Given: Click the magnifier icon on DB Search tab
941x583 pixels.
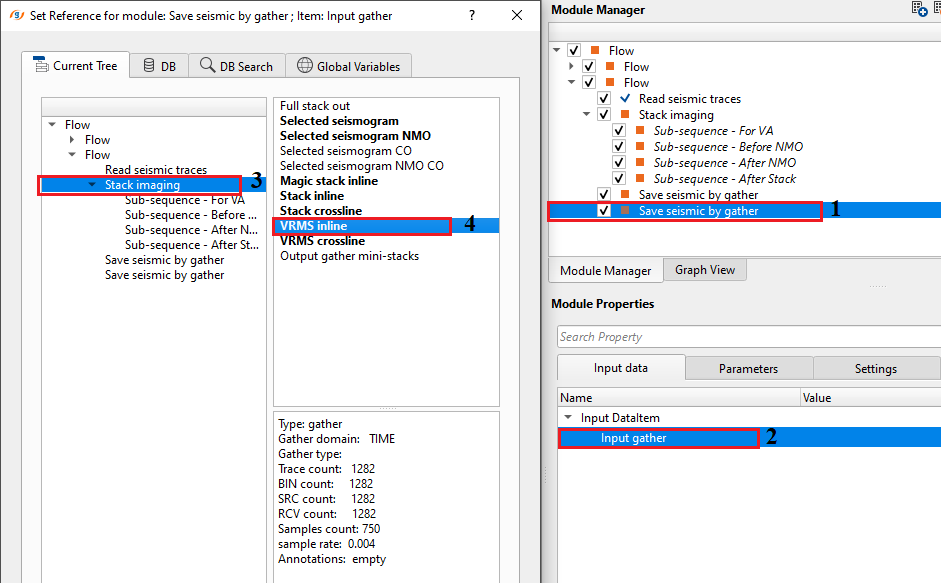Looking at the screenshot, I should point(207,66).
